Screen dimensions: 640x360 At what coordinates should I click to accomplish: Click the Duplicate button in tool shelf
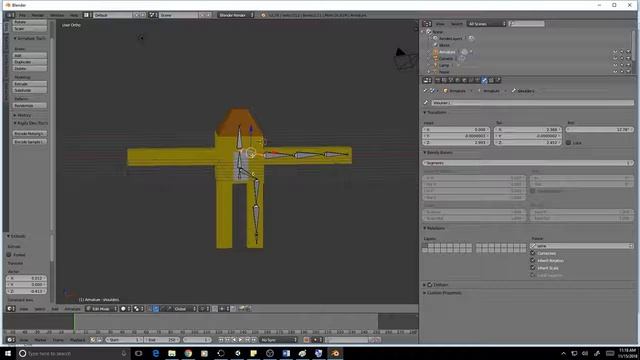pos(30,62)
